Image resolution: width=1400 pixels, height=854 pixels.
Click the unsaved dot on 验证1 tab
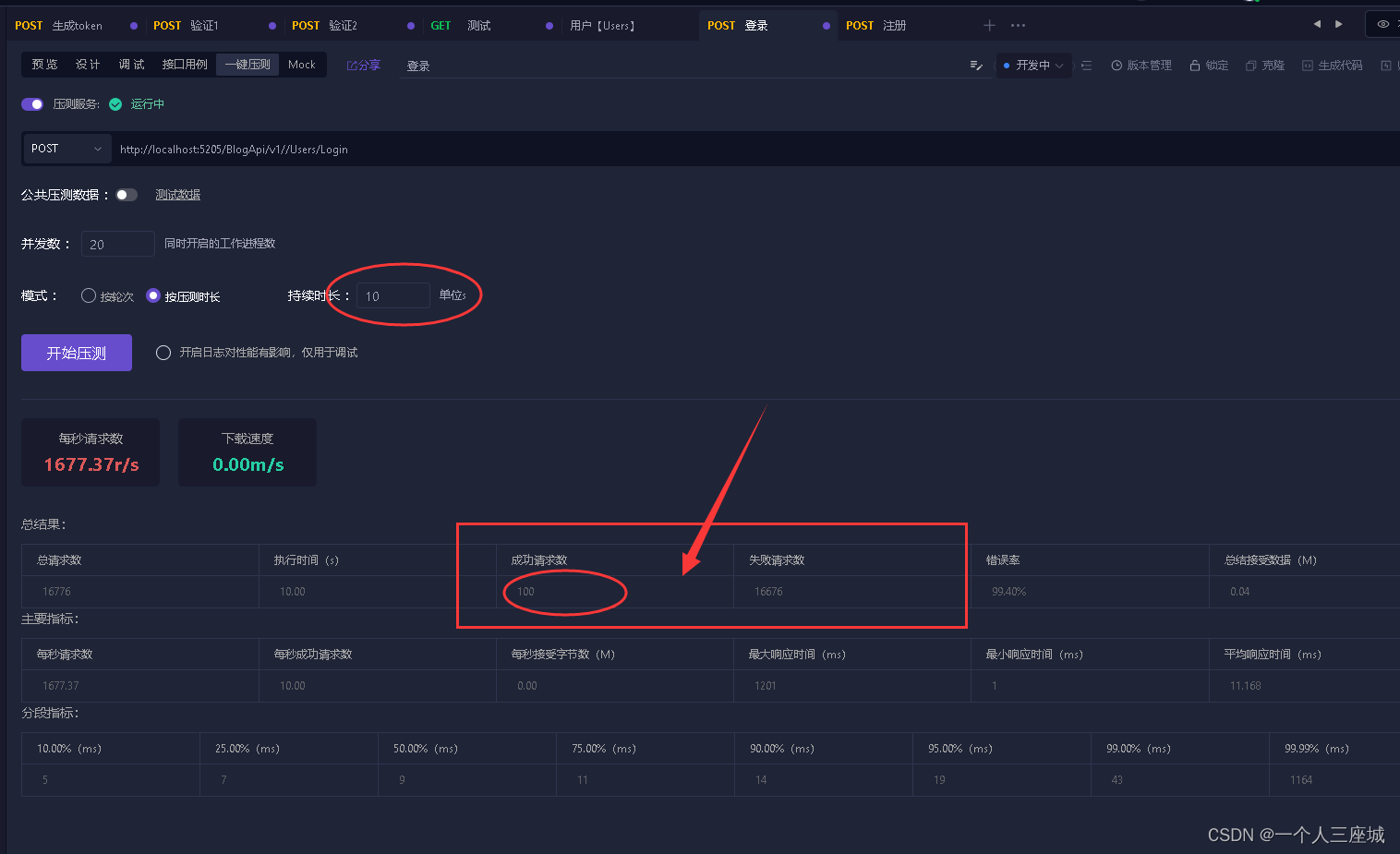click(x=272, y=26)
